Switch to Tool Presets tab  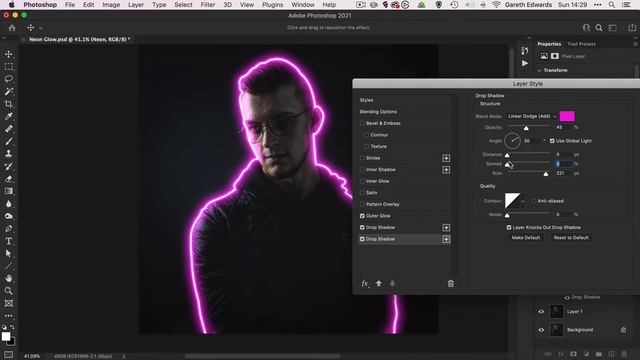point(581,44)
